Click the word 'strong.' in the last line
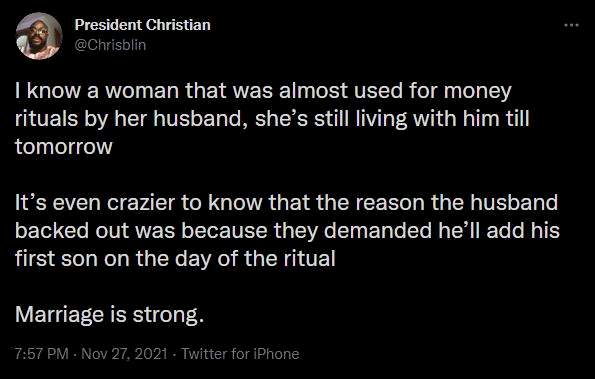The image size is (595, 379). [168, 315]
